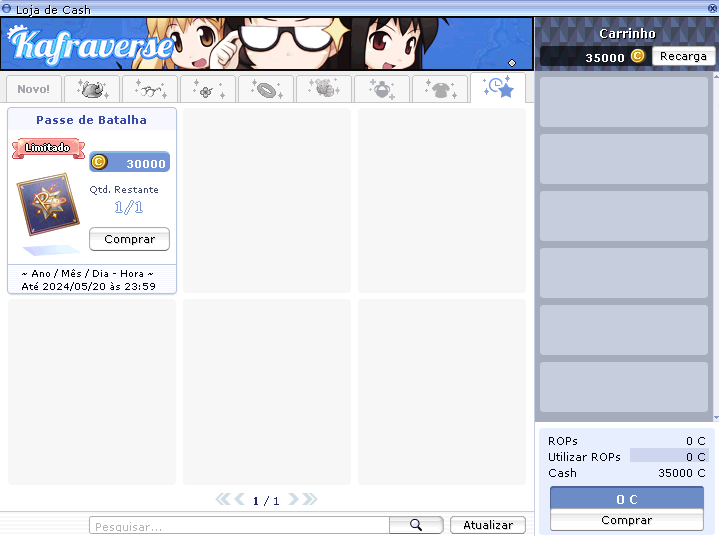Image resolution: width=719 pixels, height=536 pixels.
Task: Switch to the Novo! tab
Action: pos(34,89)
